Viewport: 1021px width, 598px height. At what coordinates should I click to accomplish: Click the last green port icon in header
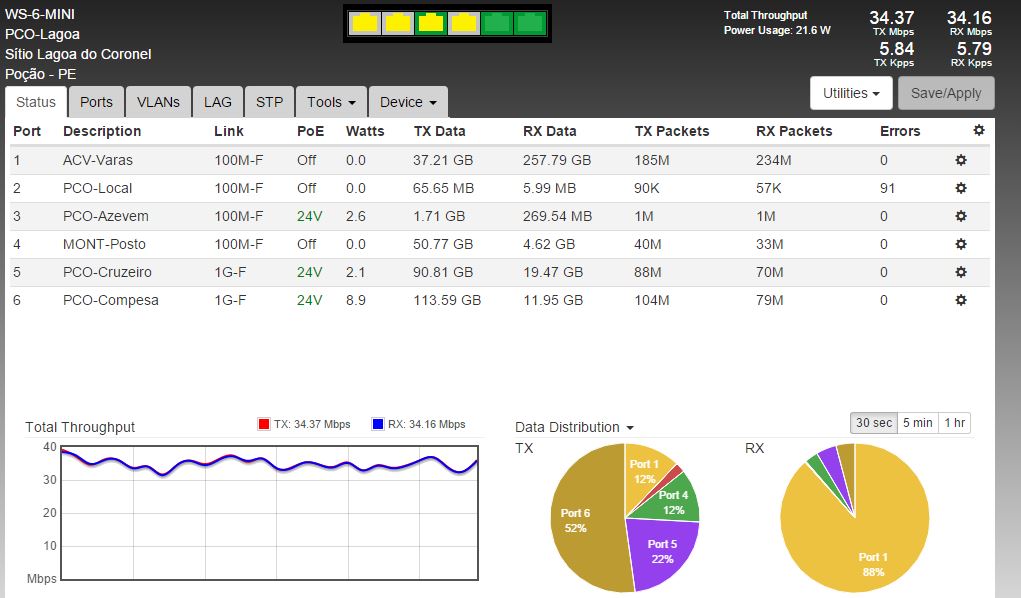pos(527,23)
